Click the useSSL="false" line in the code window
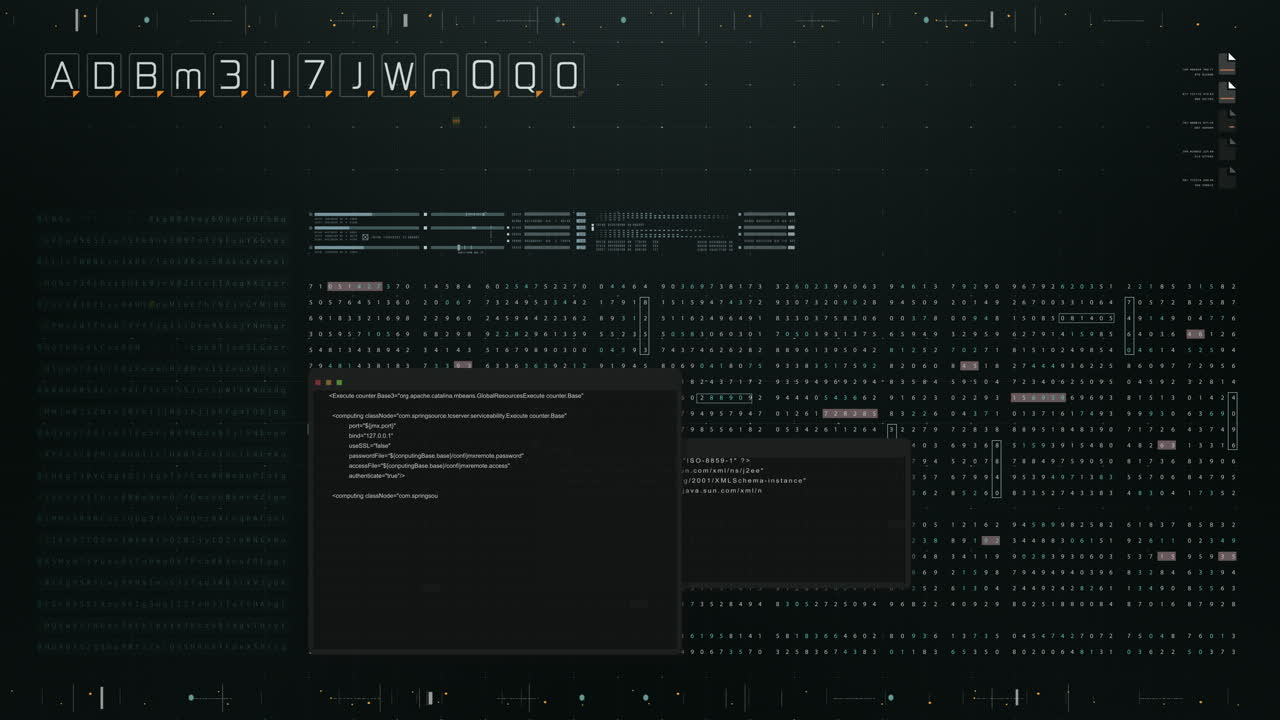The width and height of the screenshot is (1280, 720). pos(369,446)
